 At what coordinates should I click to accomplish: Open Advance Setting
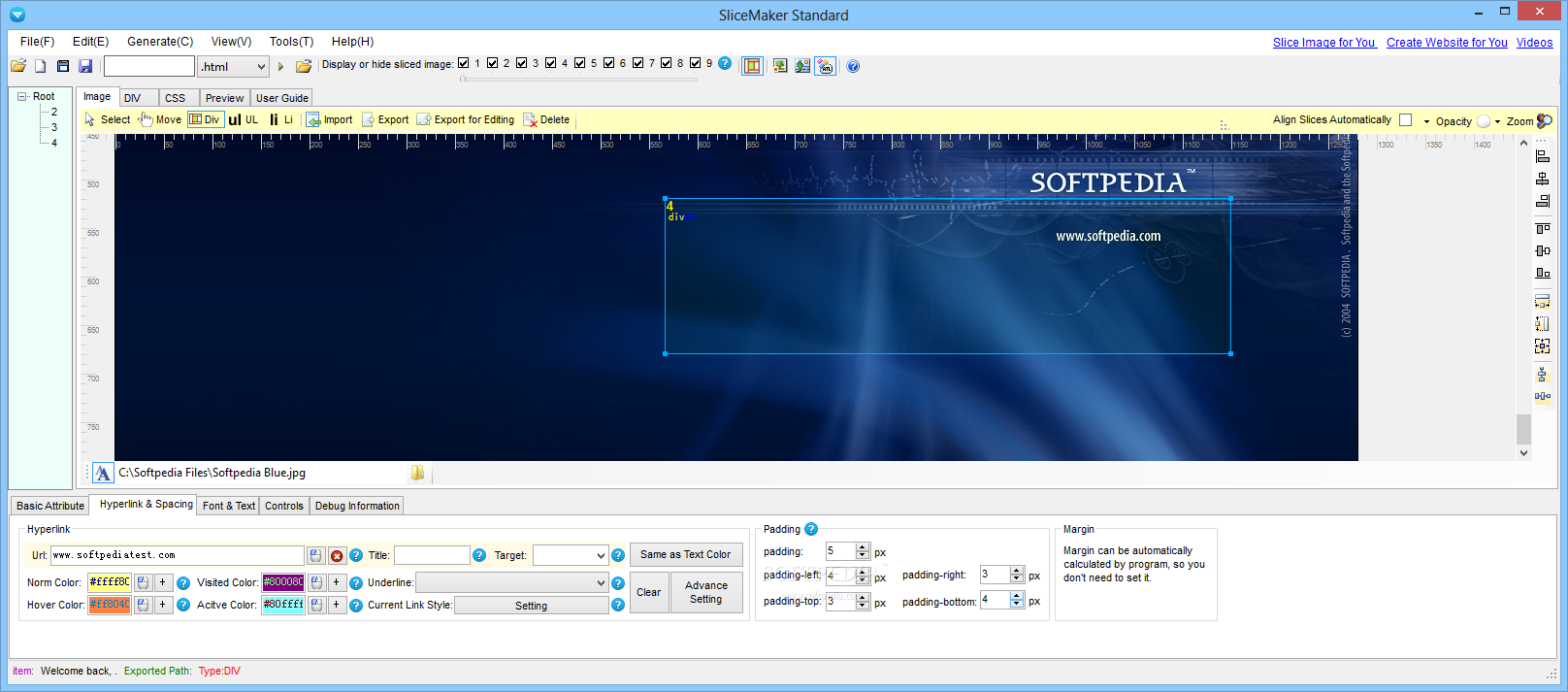pos(706,592)
